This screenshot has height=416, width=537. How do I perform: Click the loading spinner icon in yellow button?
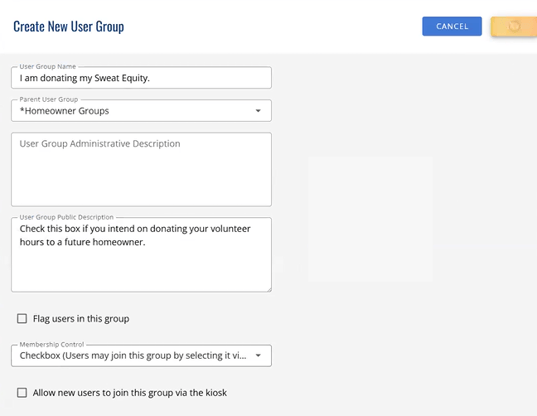pos(514,26)
